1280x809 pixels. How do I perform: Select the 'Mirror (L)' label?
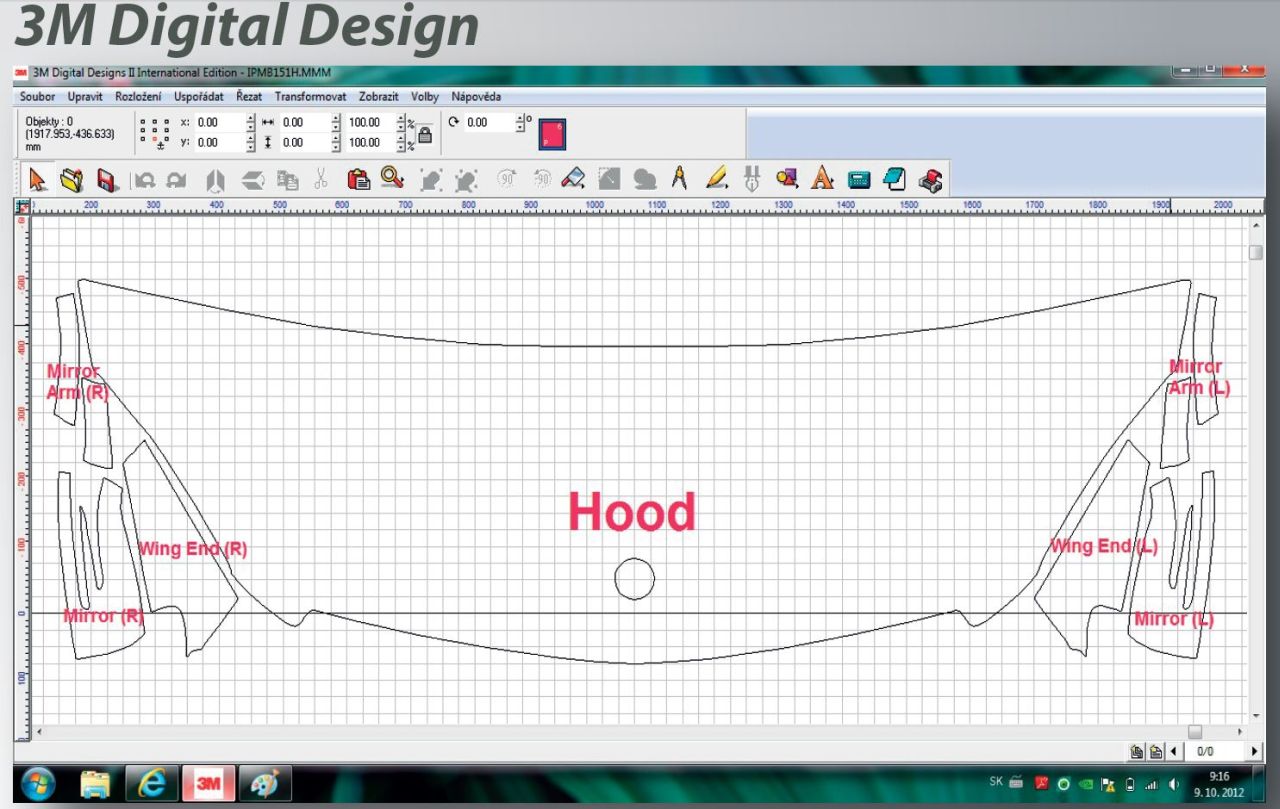click(x=1174, y=619)
